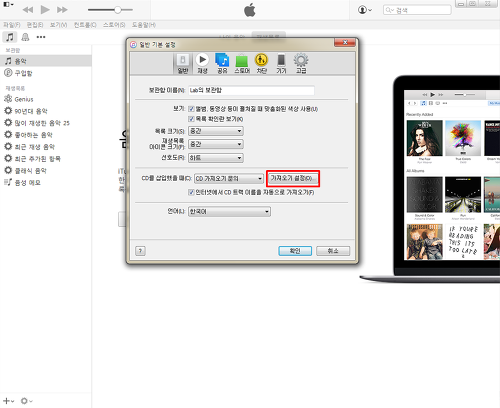Image resolution: width=500 pixels, height=408 pixels.
Task: Open the 공유 (Sharing) preferences tab
Action: 222,63
